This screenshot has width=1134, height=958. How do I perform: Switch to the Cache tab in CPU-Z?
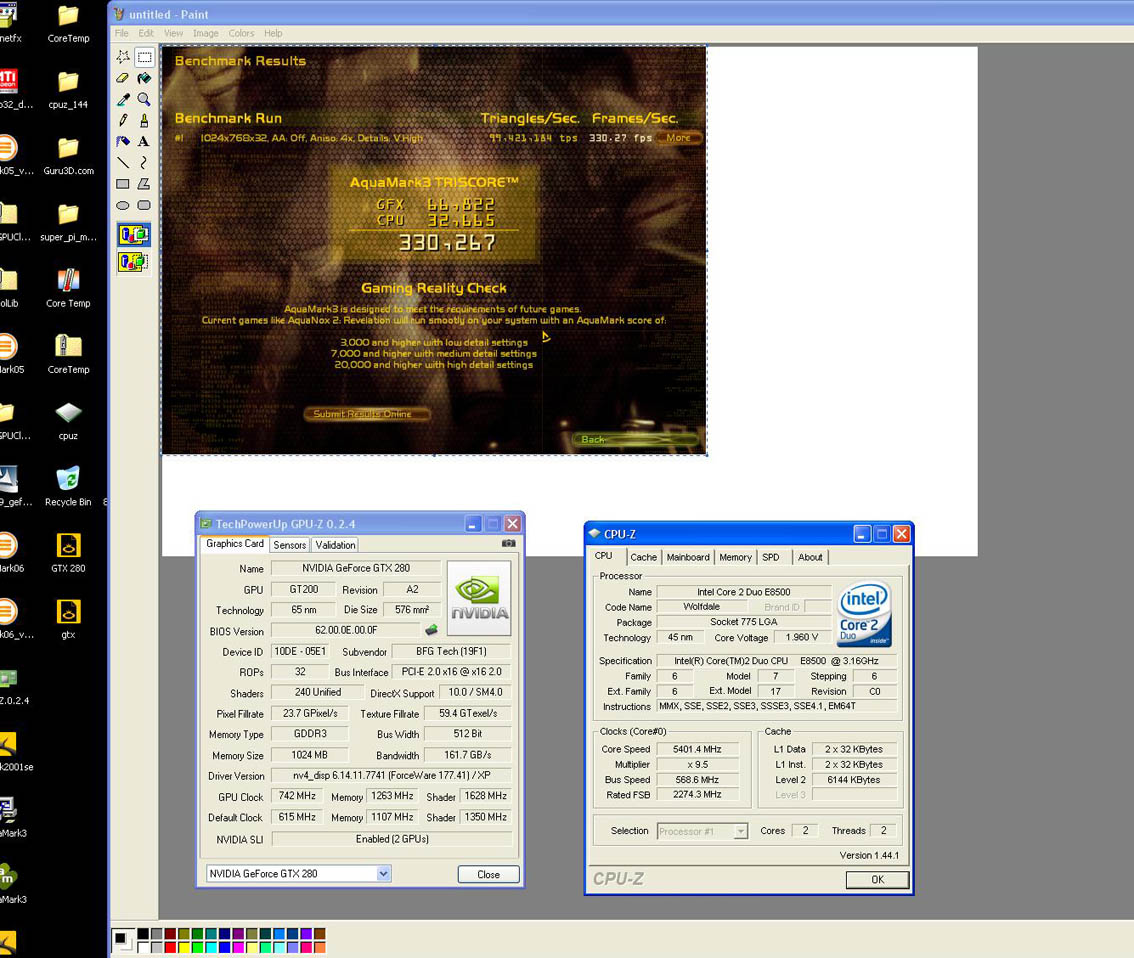pyautogui.click(x=644, y=557)
